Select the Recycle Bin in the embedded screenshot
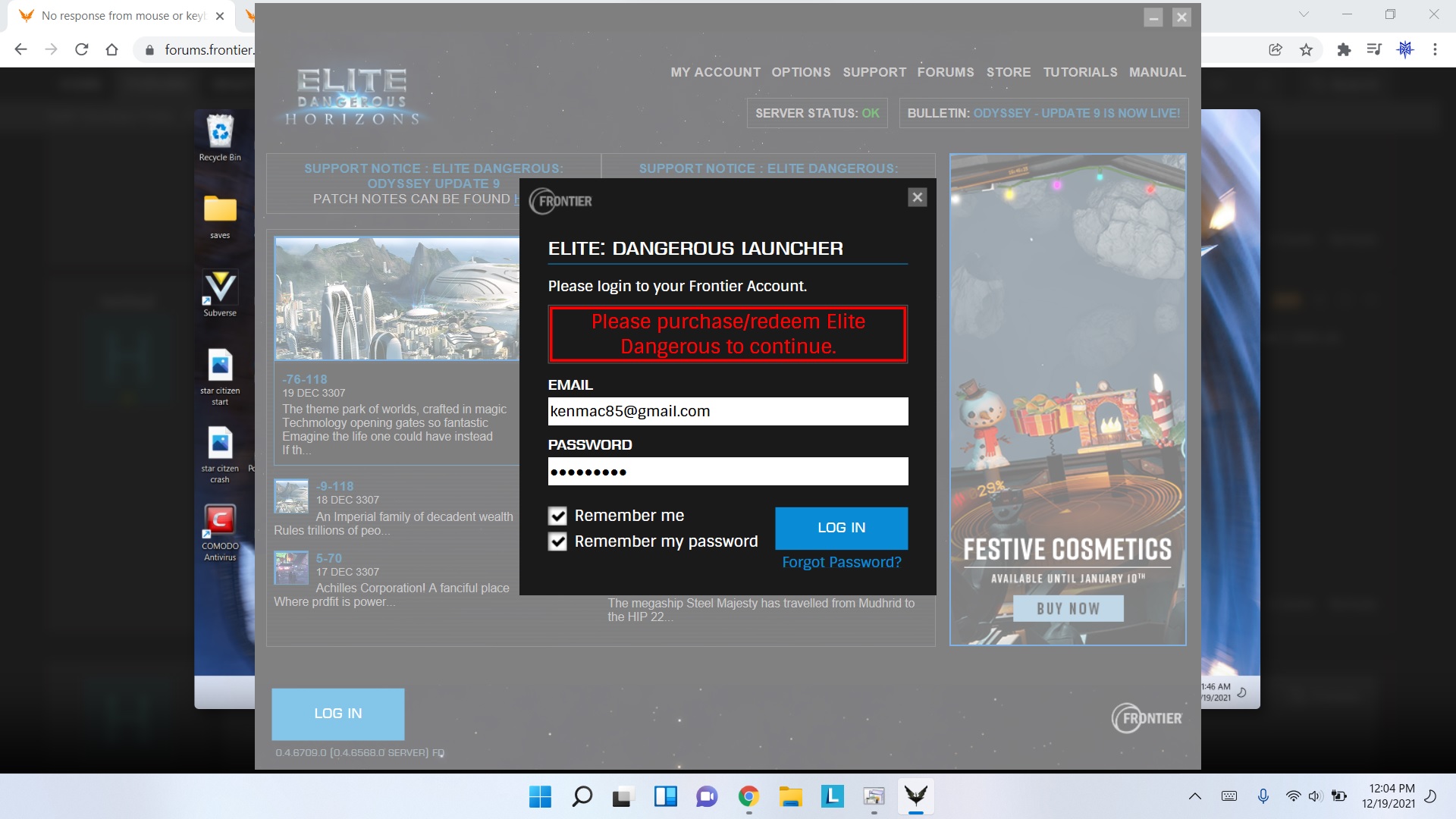 [220, 138]
